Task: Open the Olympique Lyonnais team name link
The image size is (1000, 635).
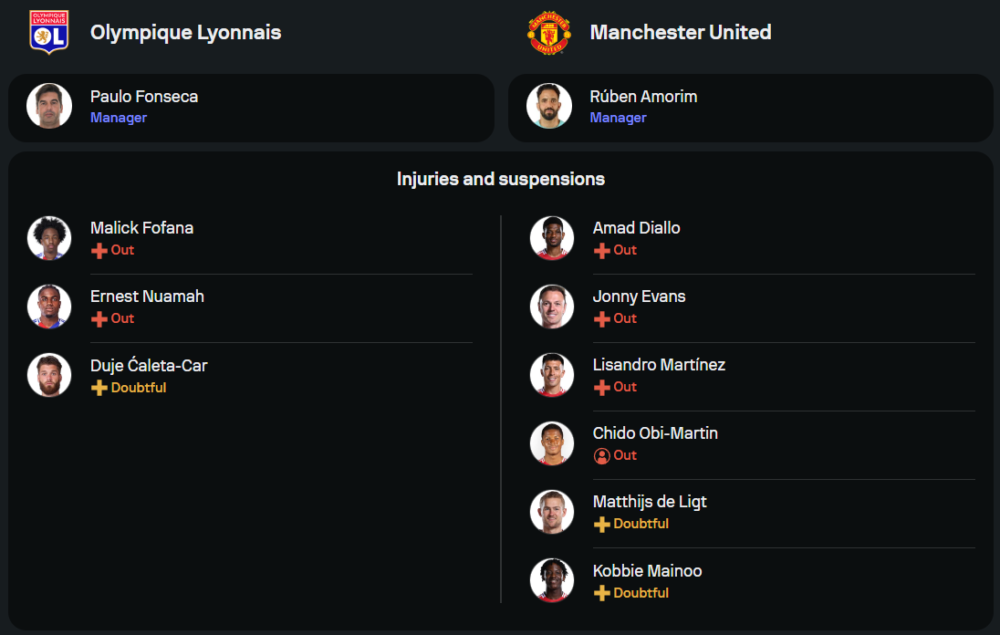Action: (x=186, y=32)
